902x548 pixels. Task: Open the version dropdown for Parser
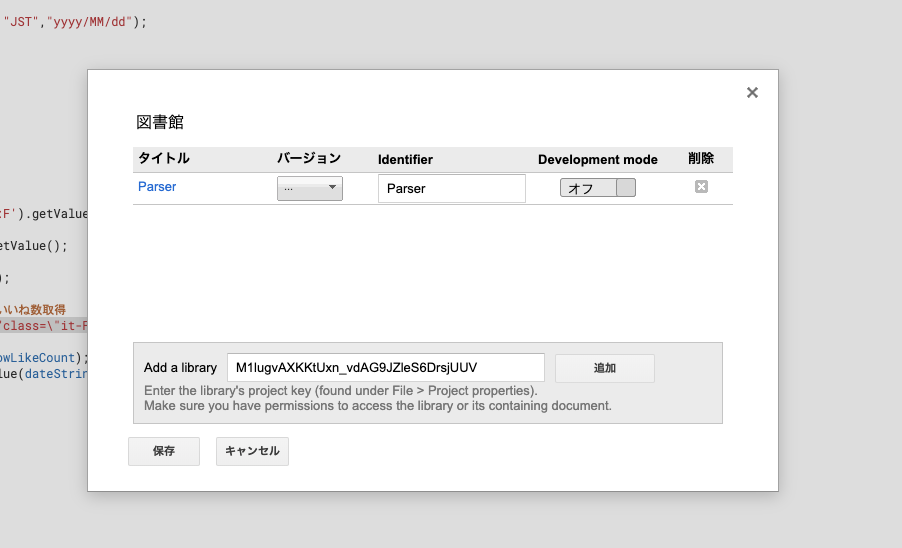coord(309,188)
